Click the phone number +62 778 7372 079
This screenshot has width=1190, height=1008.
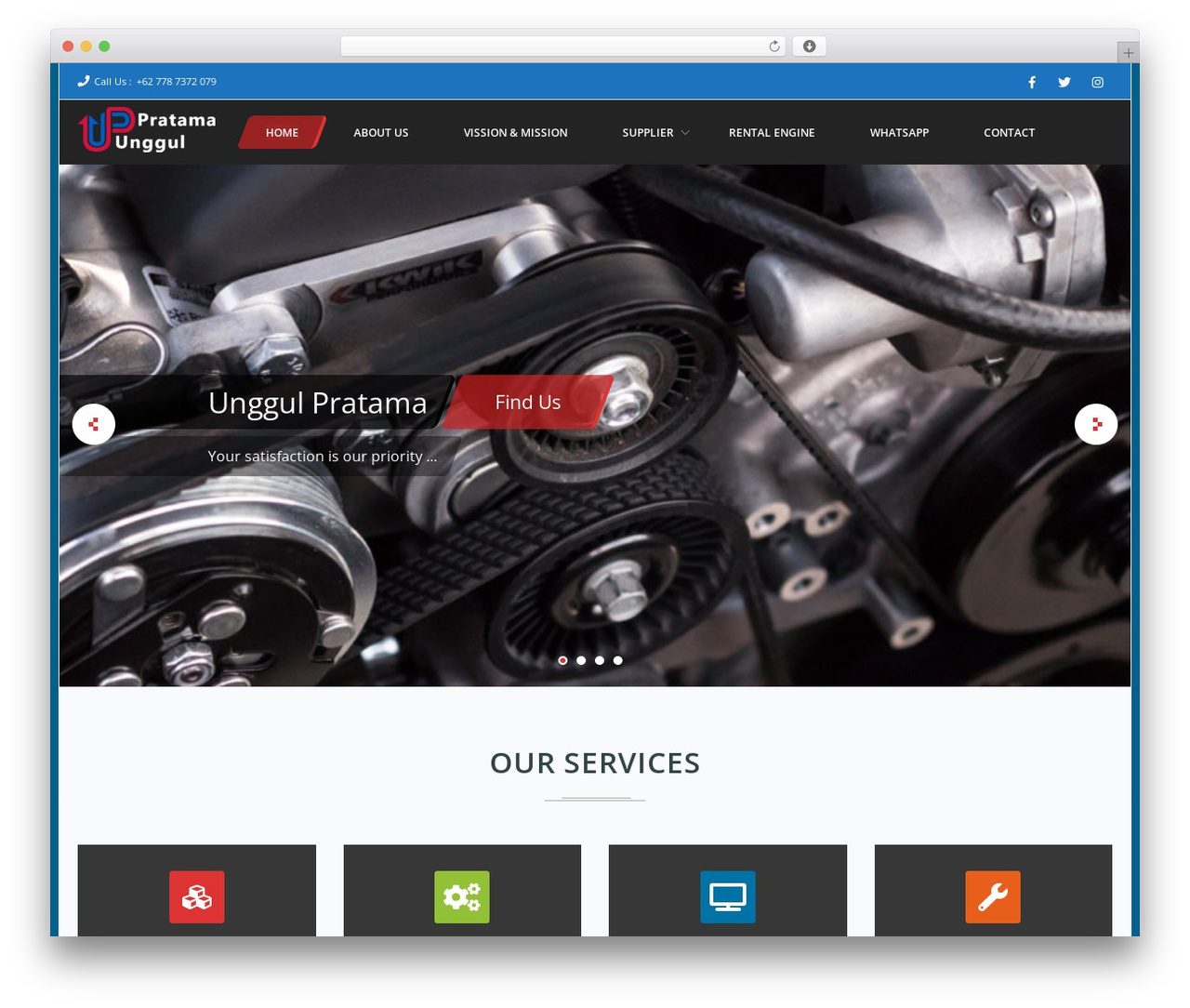[x=176, y=82]
